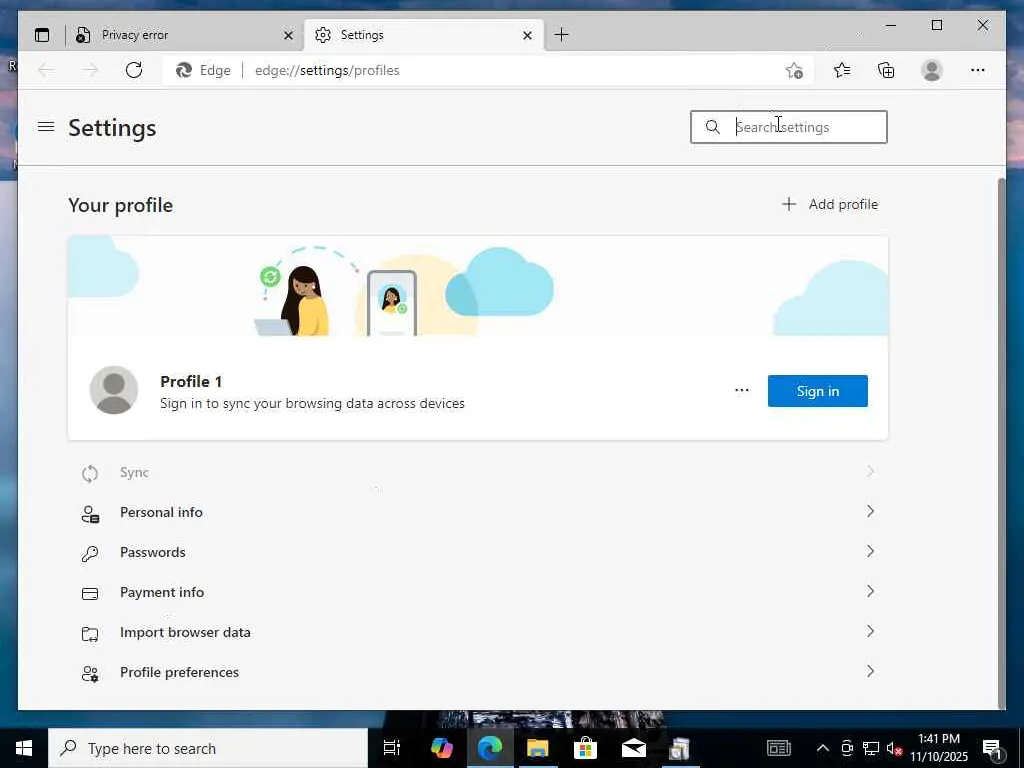Click the muted volume tray icon
This screenshot has height=768, width=1024.
coord(893,748)
